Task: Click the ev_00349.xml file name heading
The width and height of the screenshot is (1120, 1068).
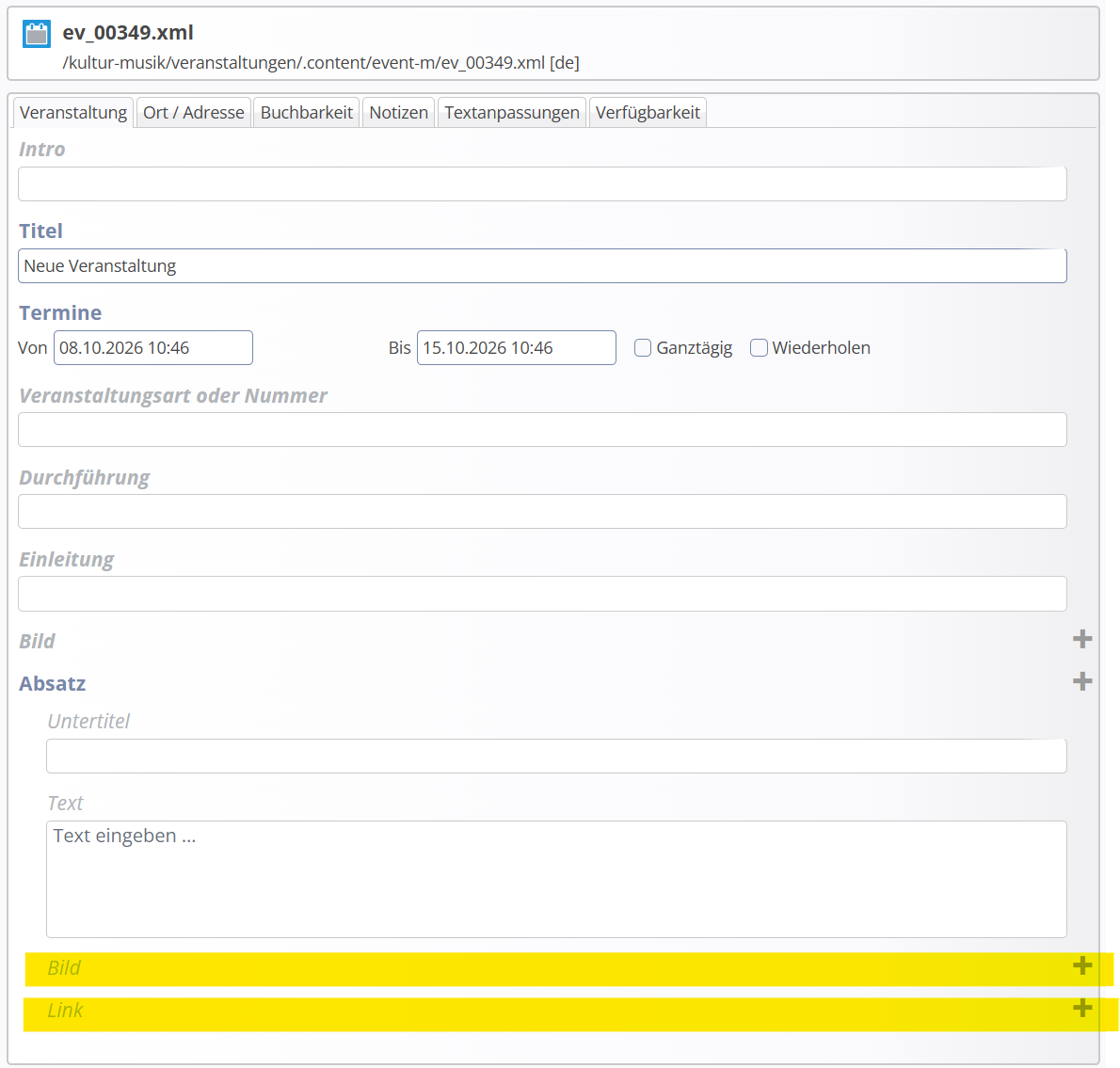Action: tap(128, 33)
